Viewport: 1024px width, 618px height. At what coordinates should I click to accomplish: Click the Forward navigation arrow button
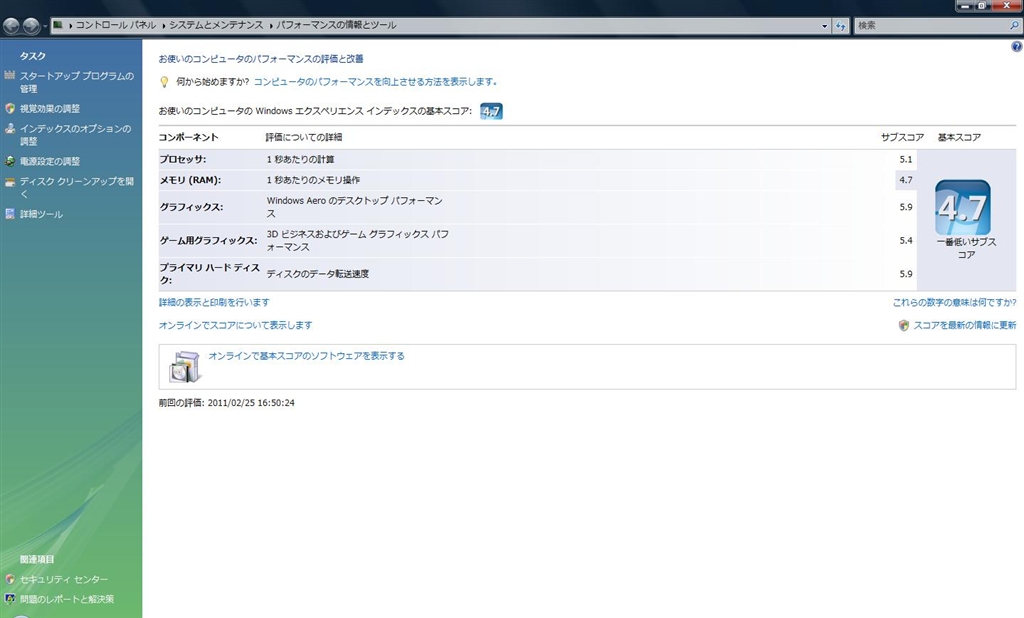31,25
